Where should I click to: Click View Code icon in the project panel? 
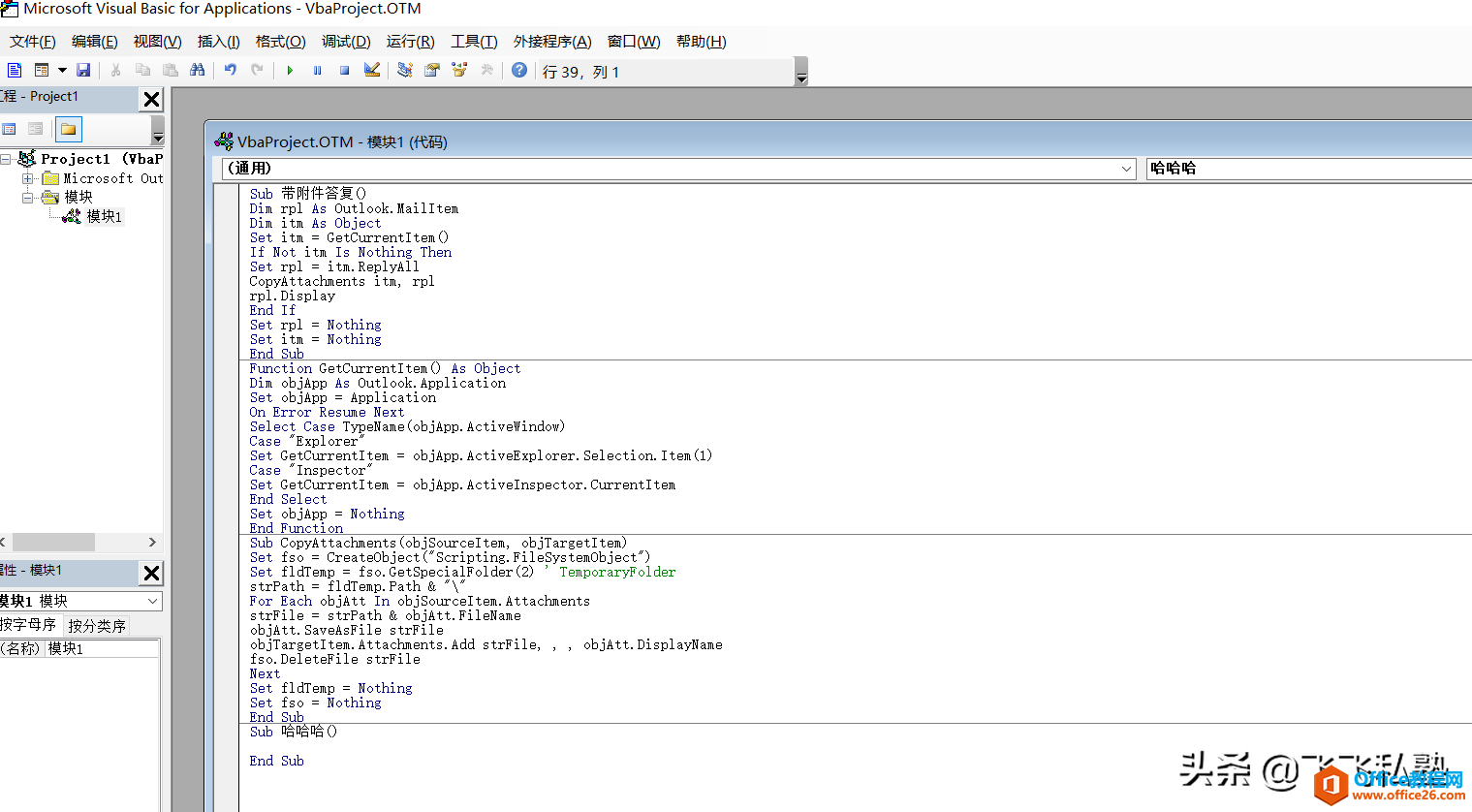pyautogui.click(x=10, y=129)
